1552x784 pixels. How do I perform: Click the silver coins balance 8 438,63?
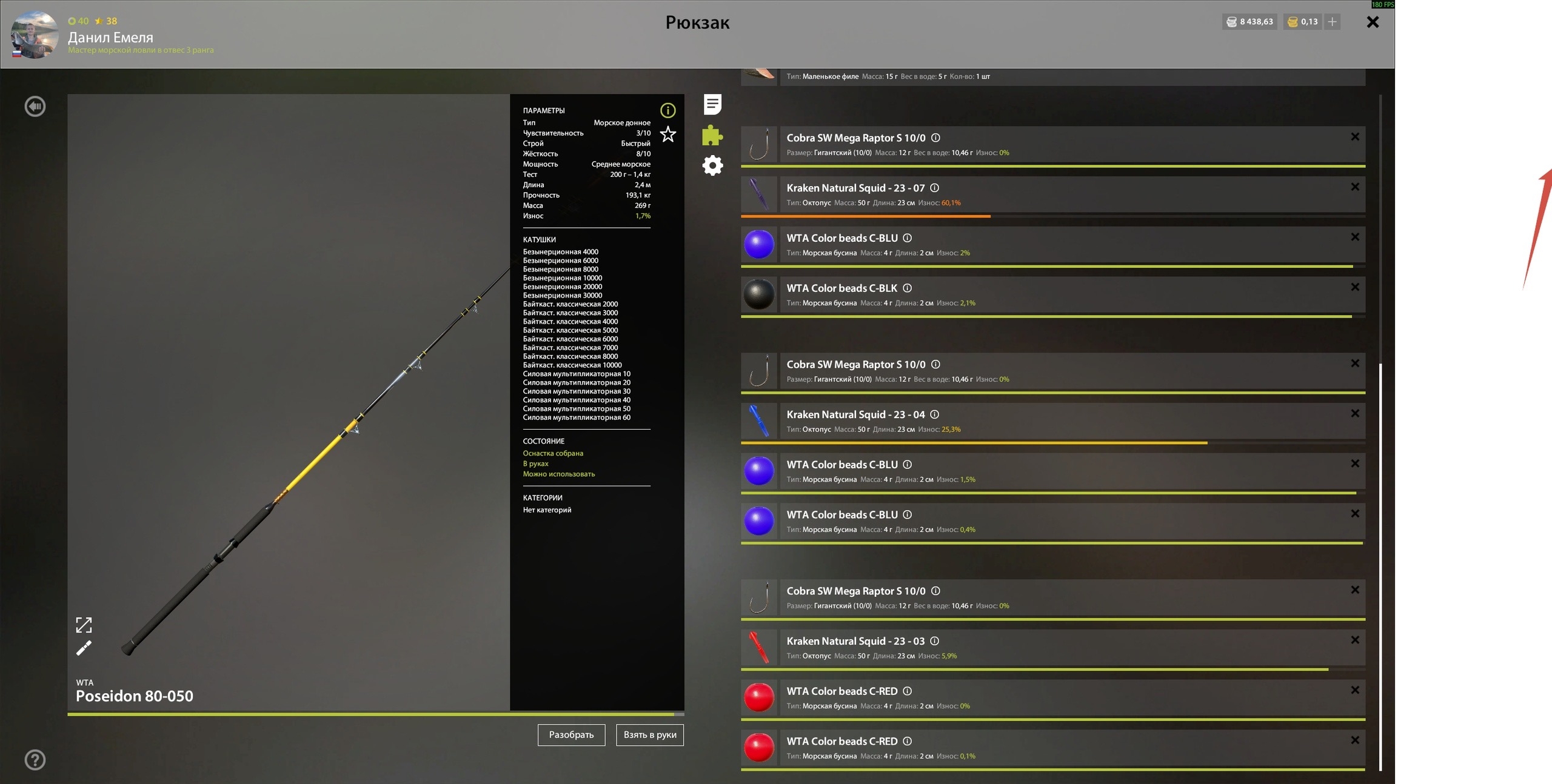click(1249, 22)
